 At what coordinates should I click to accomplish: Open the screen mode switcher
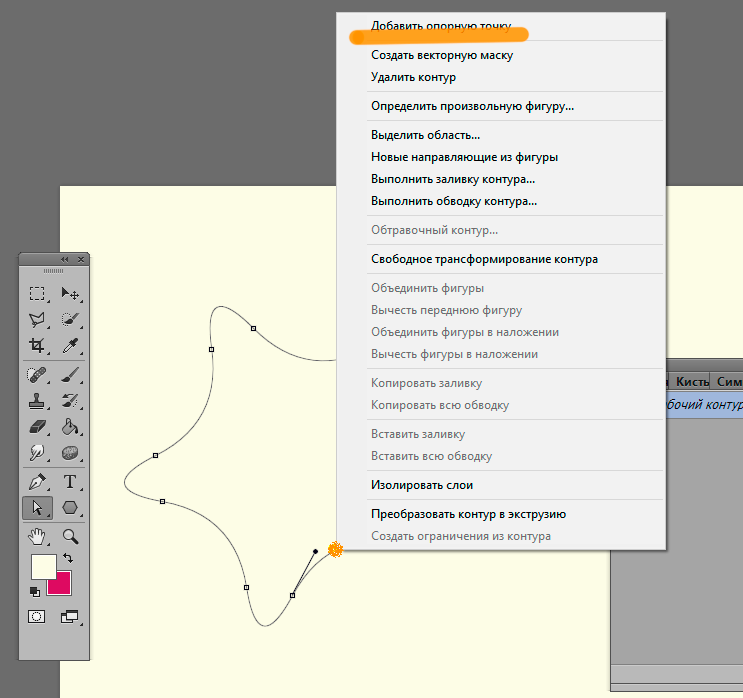[x=70, y=617]
